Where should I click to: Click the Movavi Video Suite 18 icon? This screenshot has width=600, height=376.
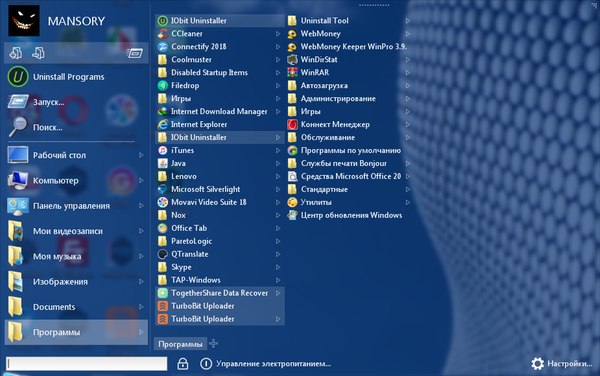163,202
